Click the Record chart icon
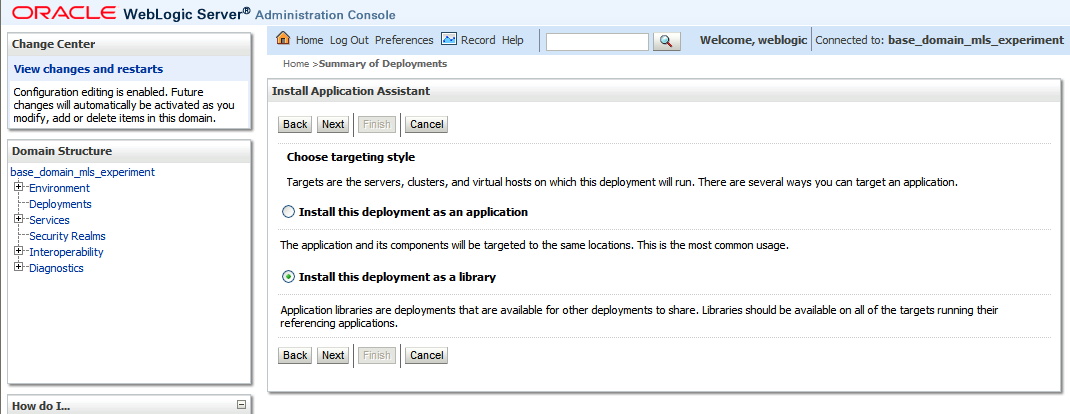Screen dimensions: 1070x414 click(448, 39)
